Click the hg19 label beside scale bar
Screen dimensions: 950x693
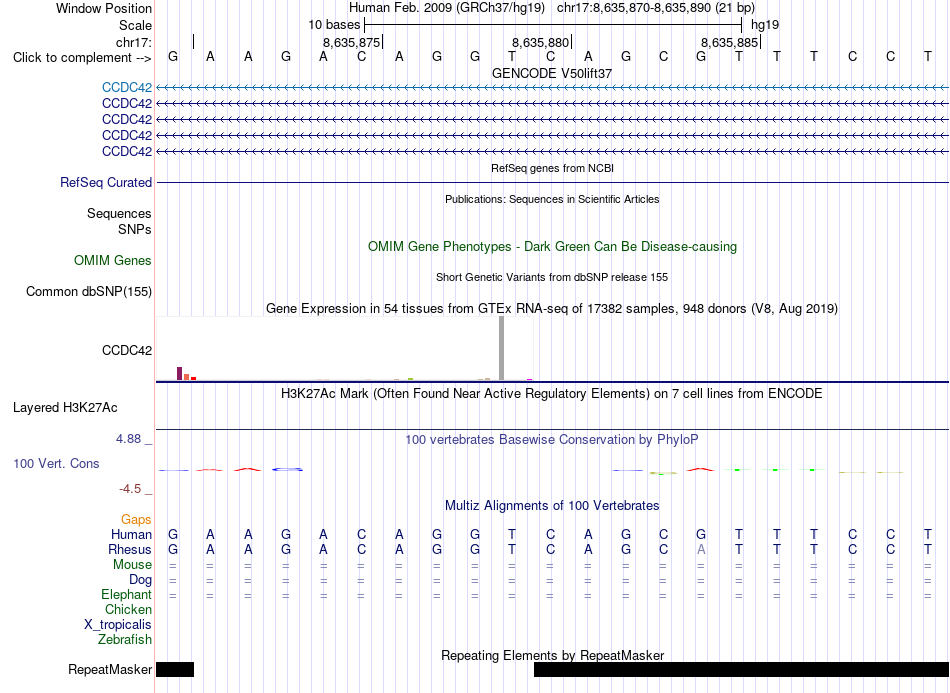tap(765, 25)
